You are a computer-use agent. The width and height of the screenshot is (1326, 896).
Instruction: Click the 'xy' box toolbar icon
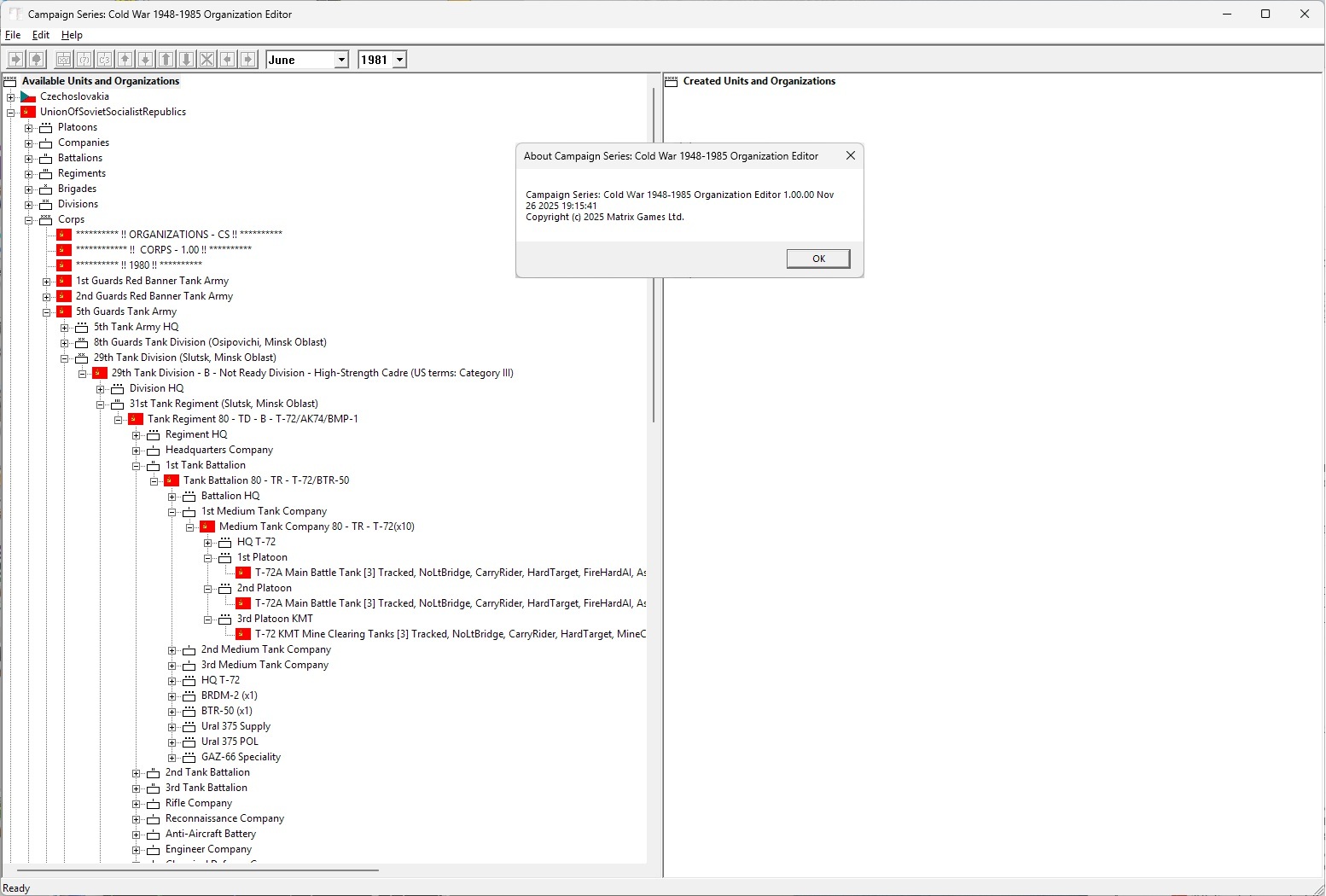point(63,59)
